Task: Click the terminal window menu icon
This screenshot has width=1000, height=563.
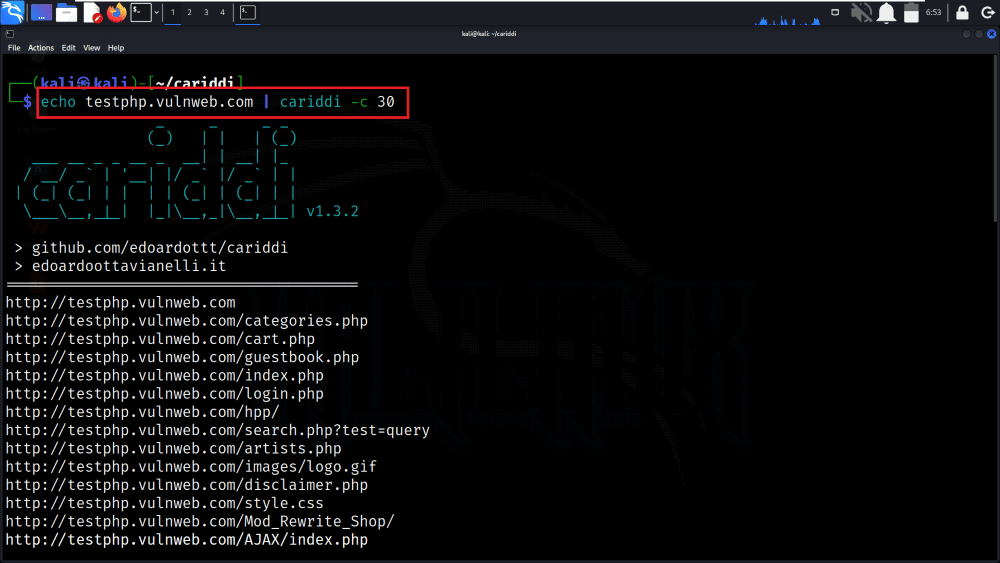Action: pyautogui.click(x=10, y=34)
